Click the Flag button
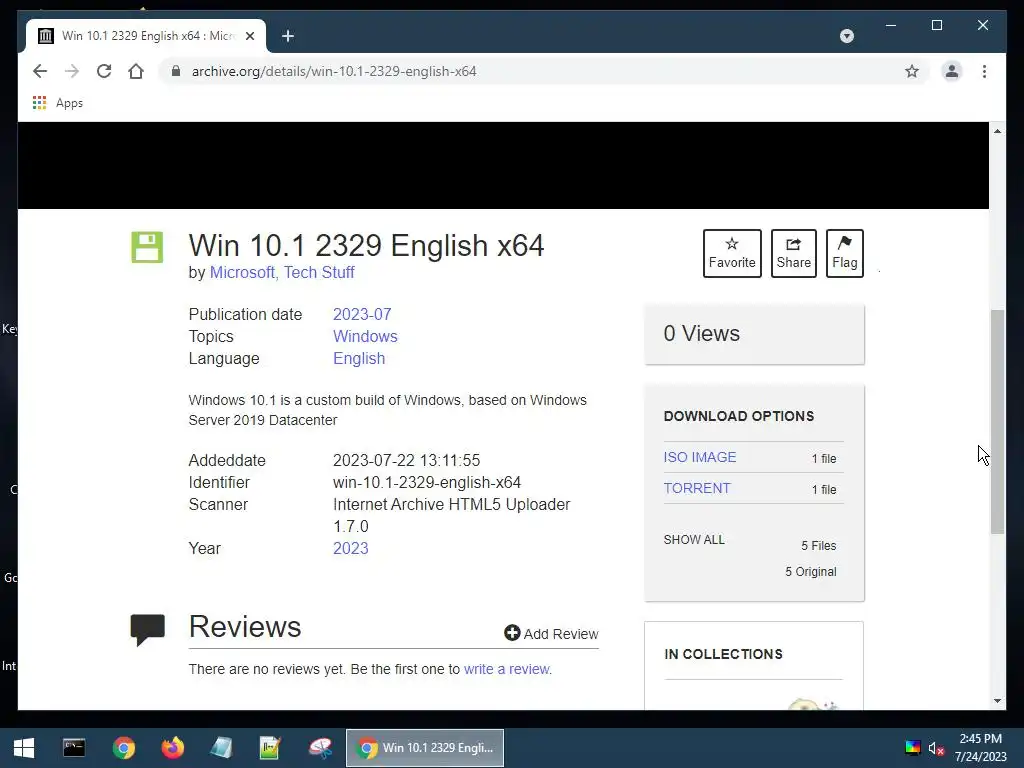This screenshot has width=1024, height=768. (844, 253)
